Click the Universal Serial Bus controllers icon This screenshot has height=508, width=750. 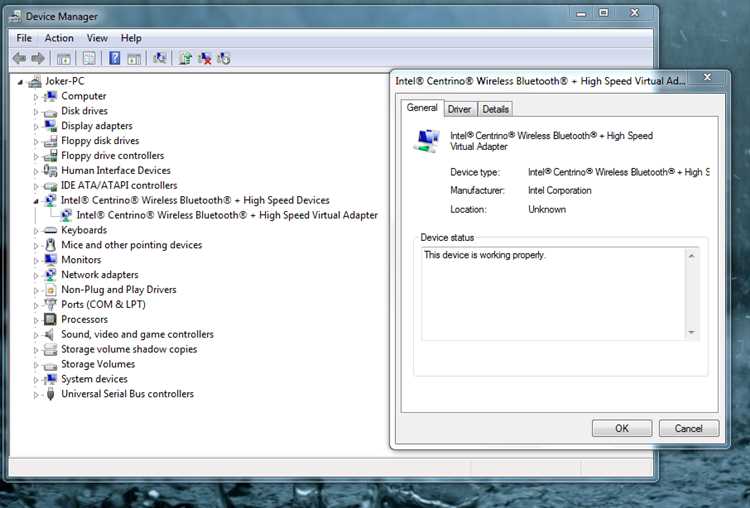[x=50, y=394]
